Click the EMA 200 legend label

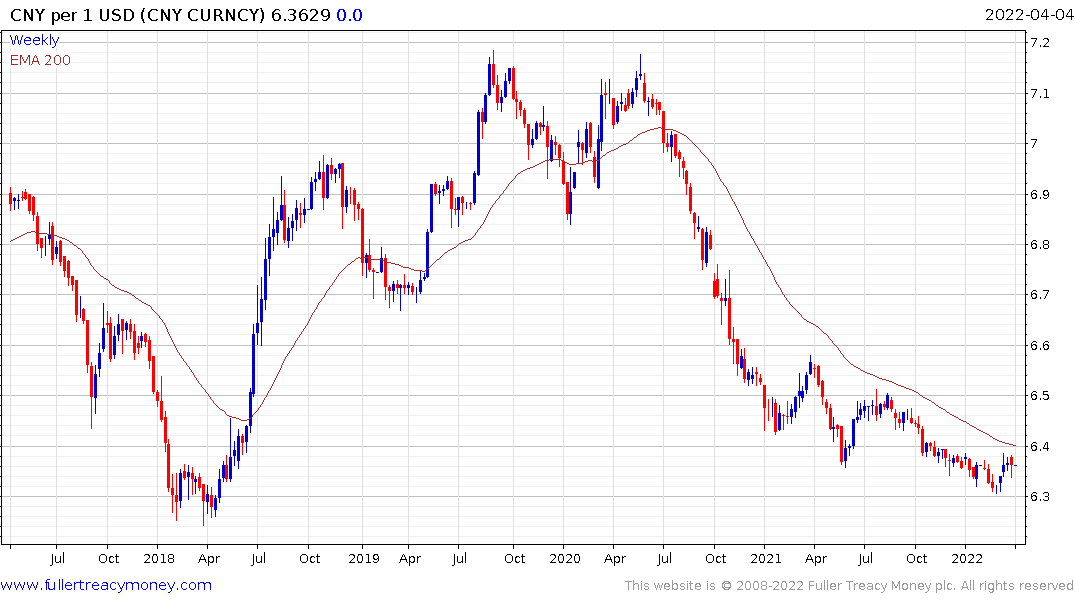coord(40,60)
